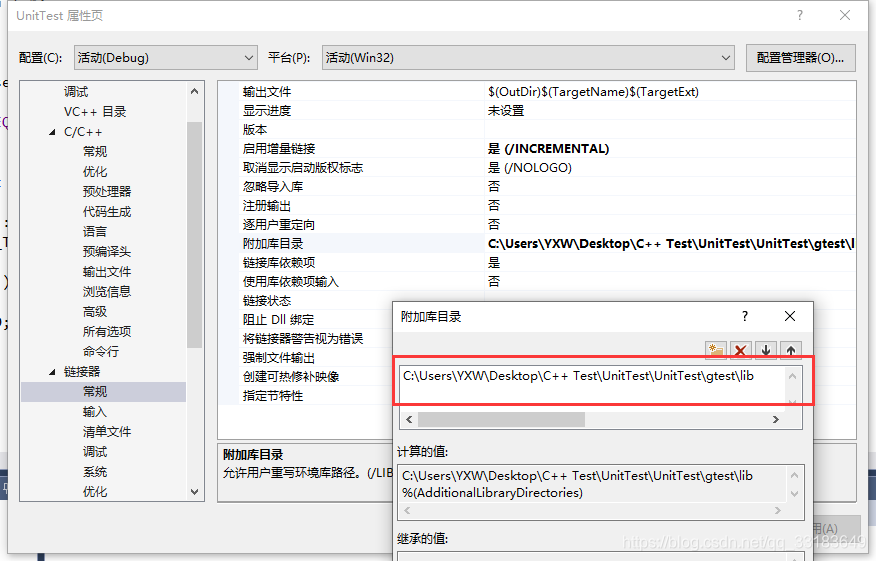Select 预编译头 tree item
Image resolution: width=876 pixels, height=561 pixels.
[x=107, y=251]
